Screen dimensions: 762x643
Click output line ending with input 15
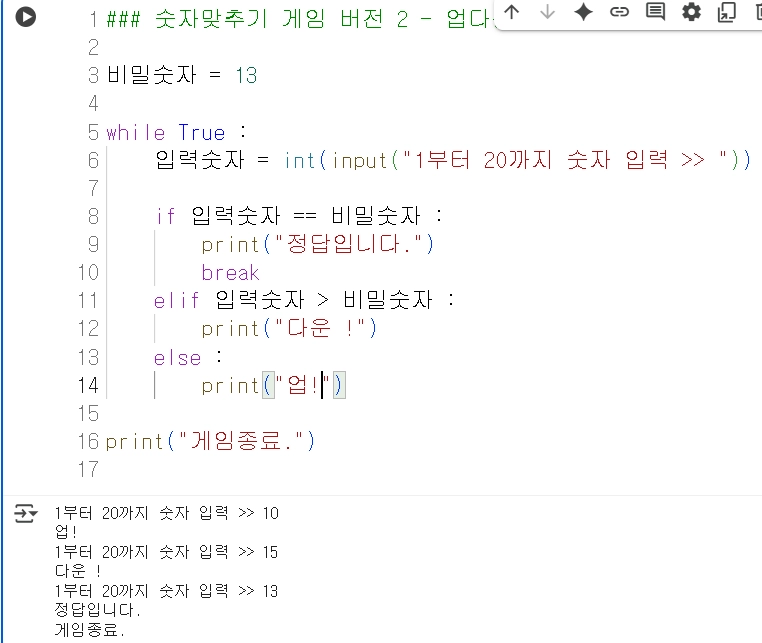click(167, 552)
